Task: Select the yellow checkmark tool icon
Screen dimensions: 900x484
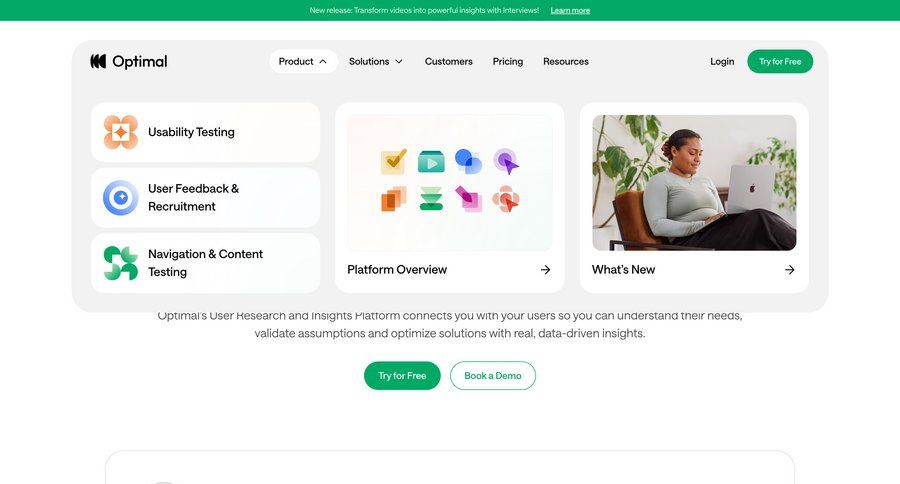Action: tap(394, 161)
